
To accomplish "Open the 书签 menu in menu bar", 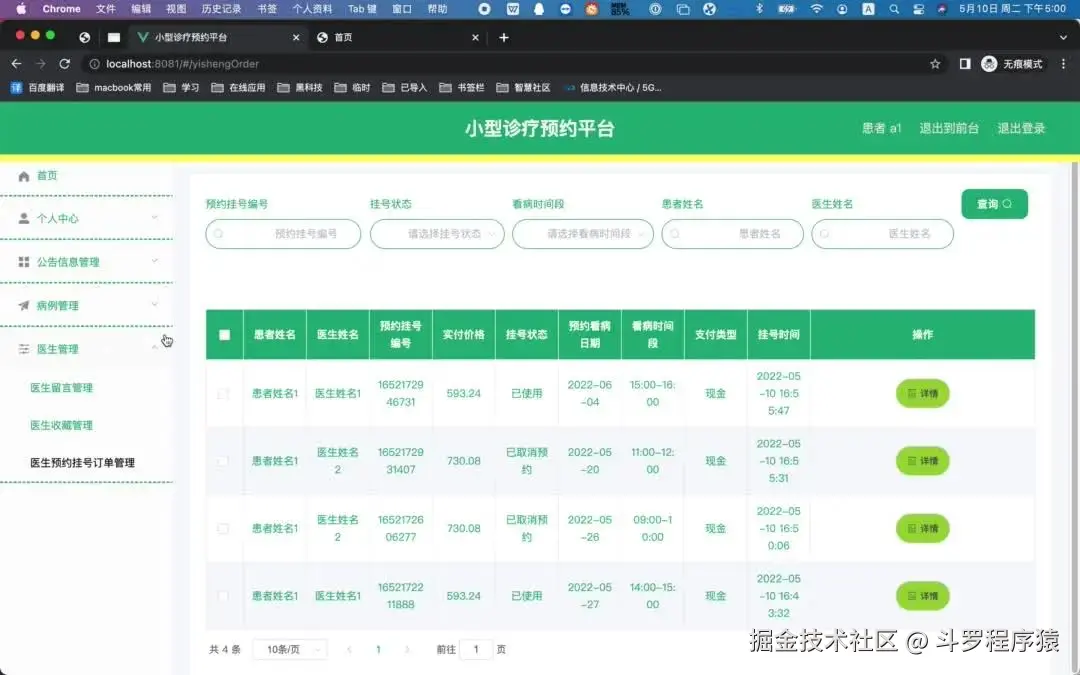I will click(267, 9).
